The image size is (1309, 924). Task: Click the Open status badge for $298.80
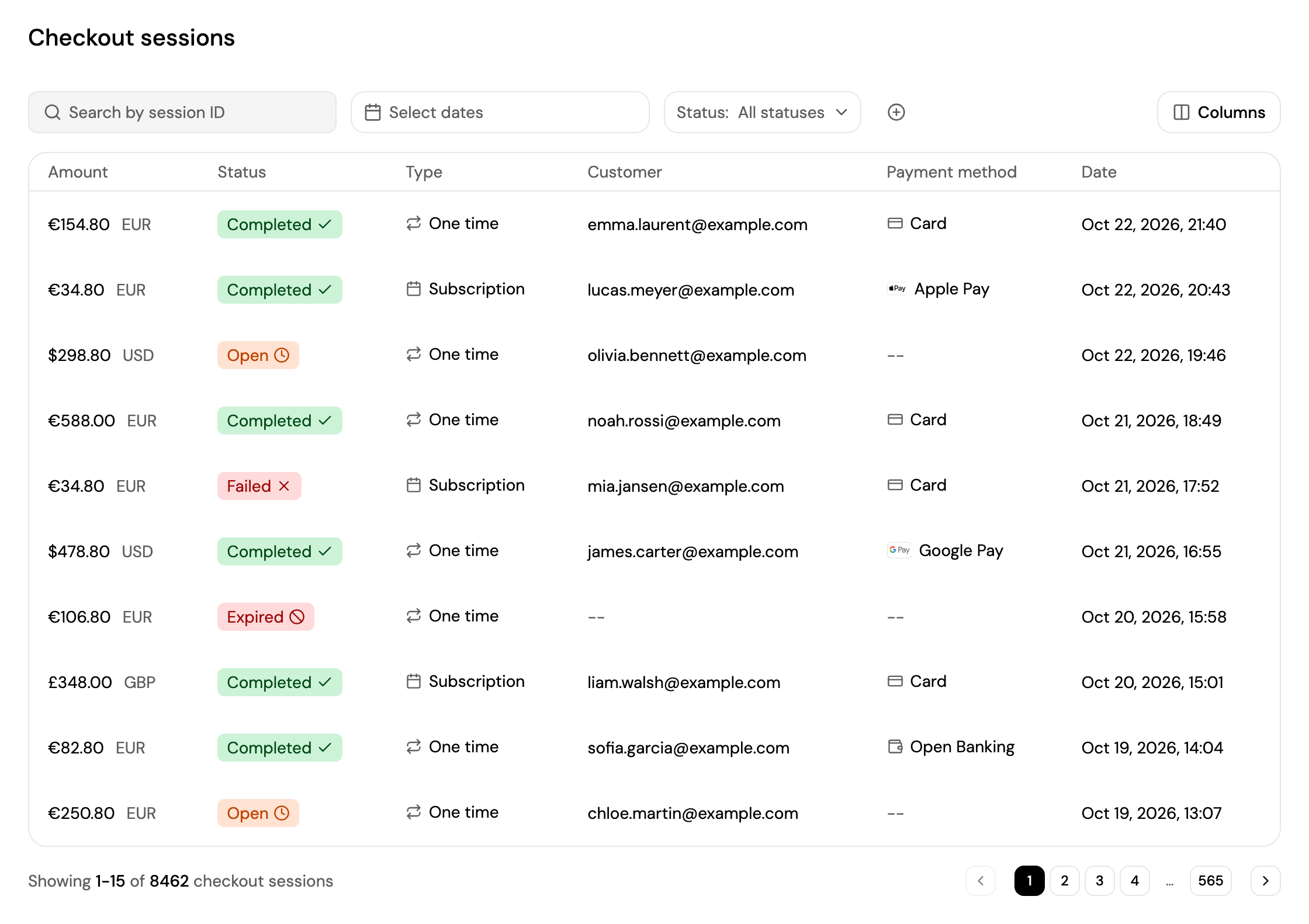click(x=258, y=355)
